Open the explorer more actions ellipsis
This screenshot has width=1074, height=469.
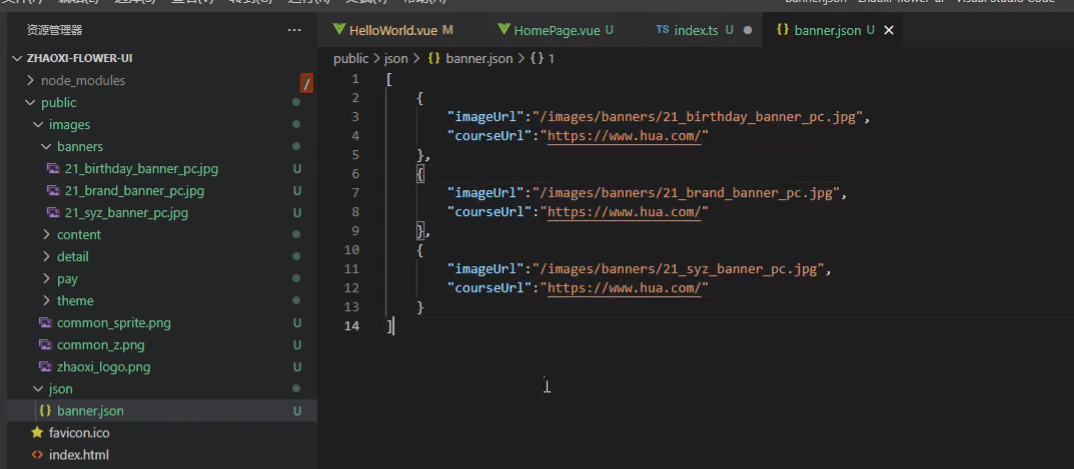[295, 30]
